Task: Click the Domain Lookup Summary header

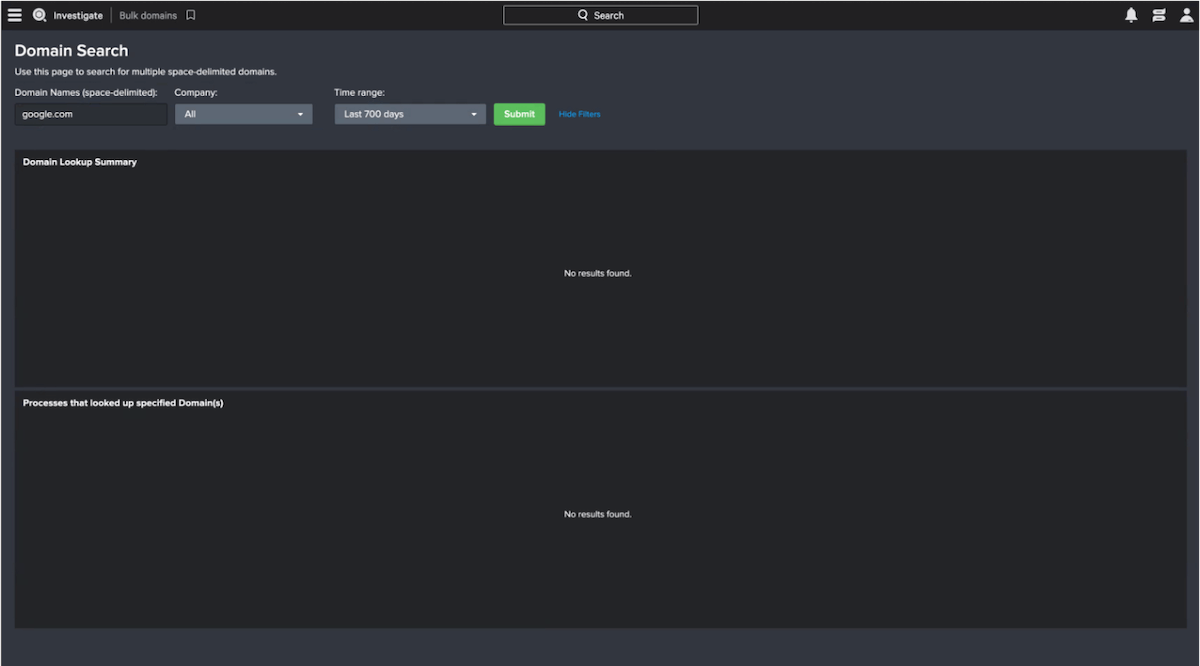Action: pyautogui.click(x=79, y=161)
